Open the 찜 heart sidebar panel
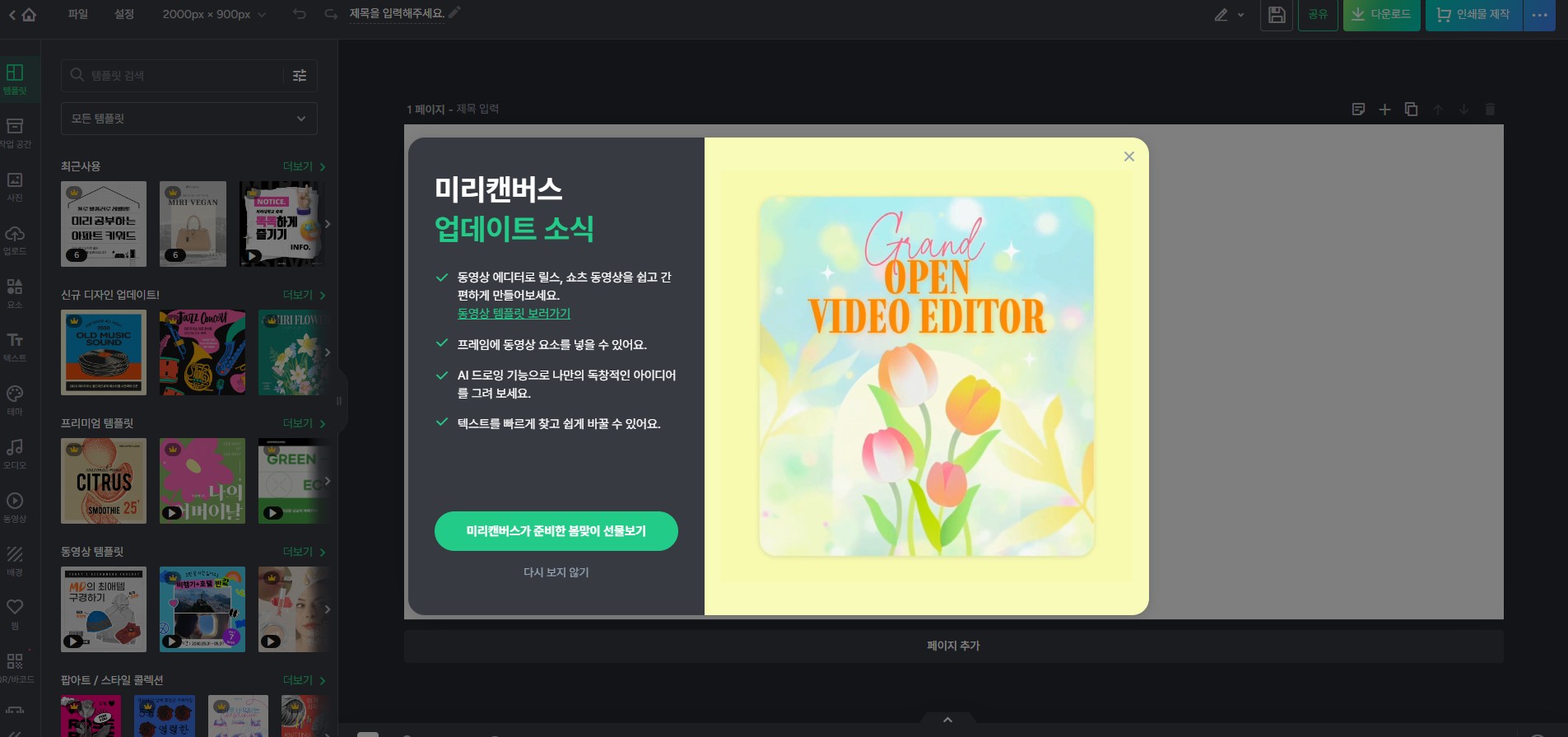 [15, 614]
